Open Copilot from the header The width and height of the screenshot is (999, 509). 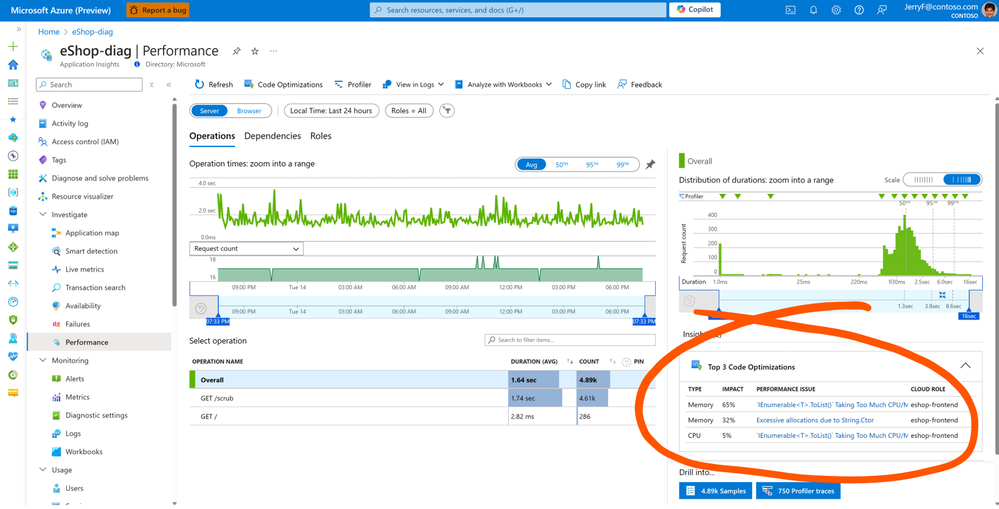pyautogui.click(x=694, y=10)
